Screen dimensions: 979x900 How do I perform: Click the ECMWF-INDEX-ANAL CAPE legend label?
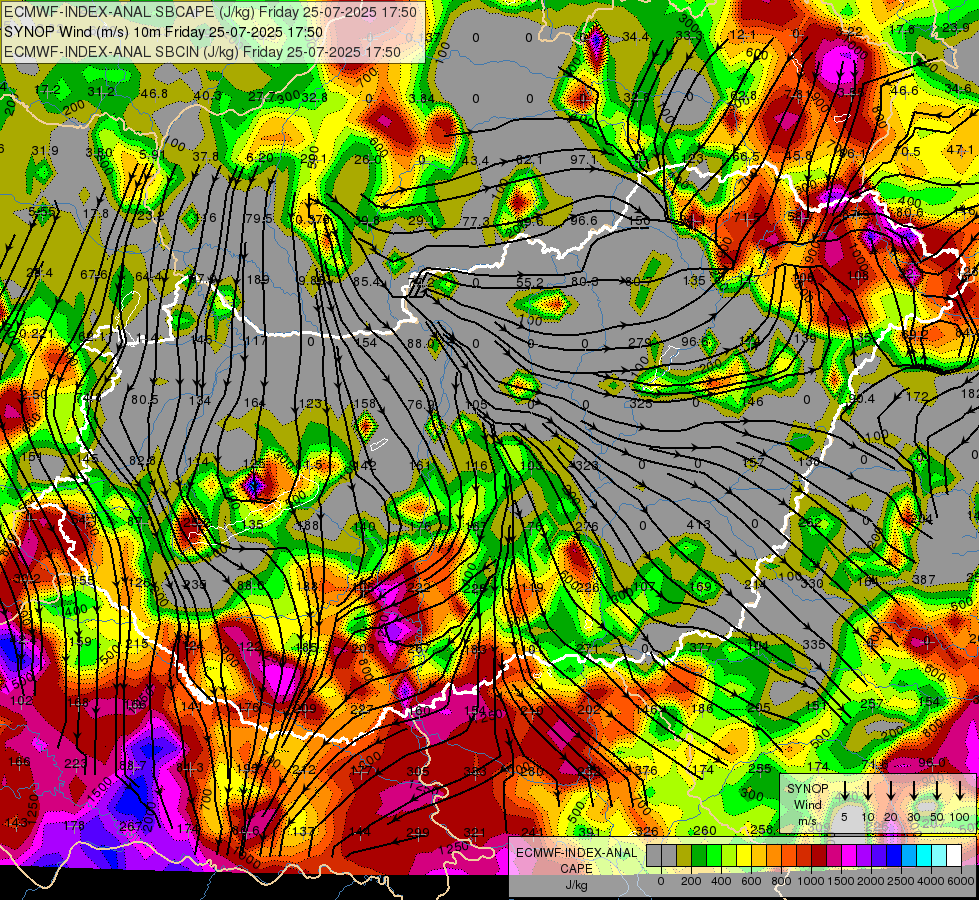click(x=576, y=861)
